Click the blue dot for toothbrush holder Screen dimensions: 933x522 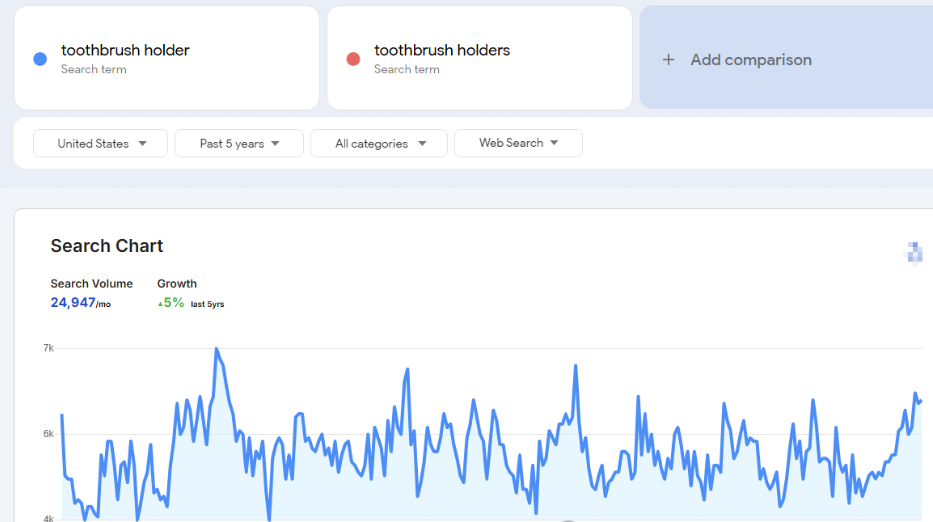(40, 58)
